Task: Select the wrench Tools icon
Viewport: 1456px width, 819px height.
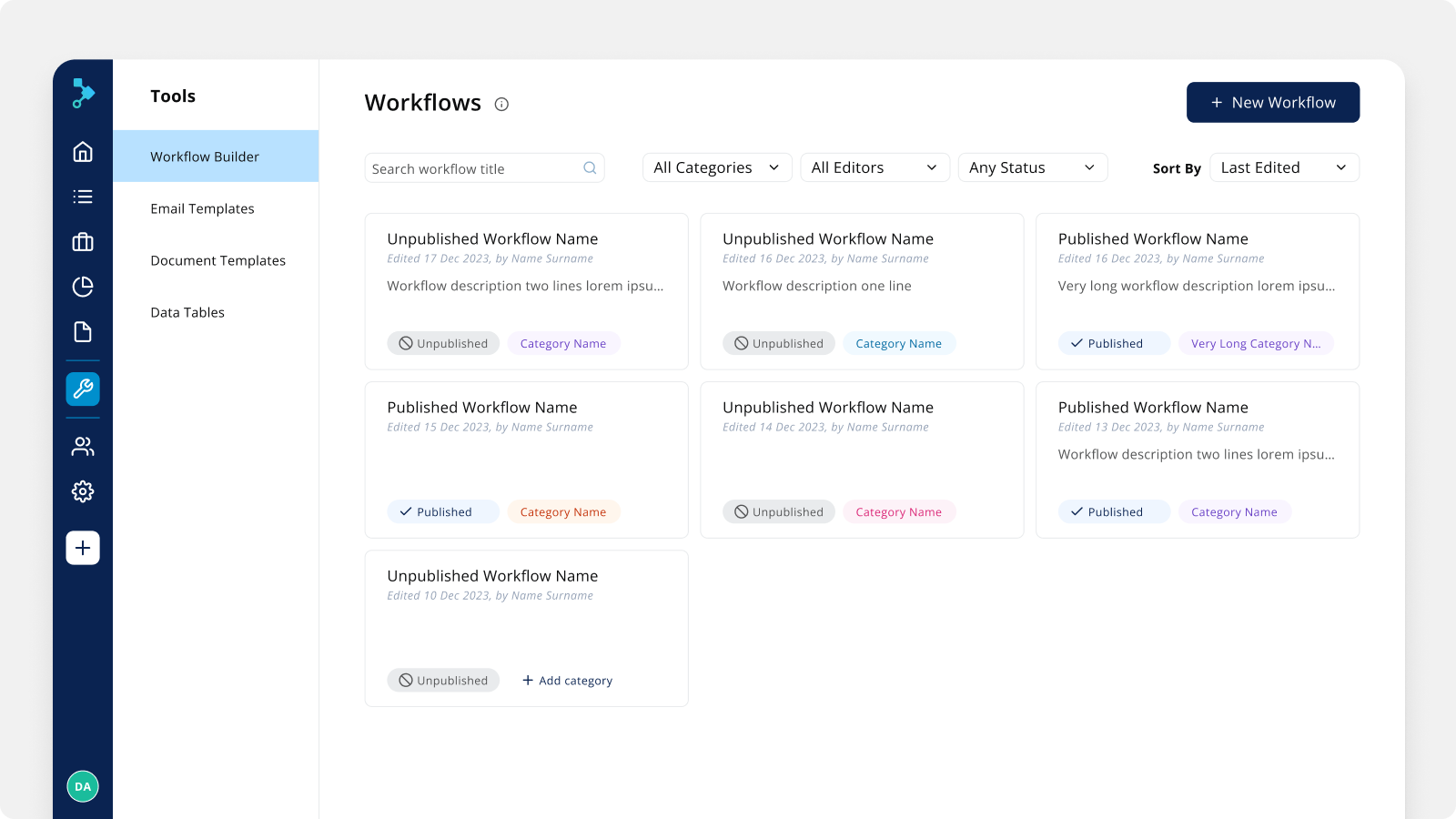Action: pyautogui.click(x=83, y=389)
